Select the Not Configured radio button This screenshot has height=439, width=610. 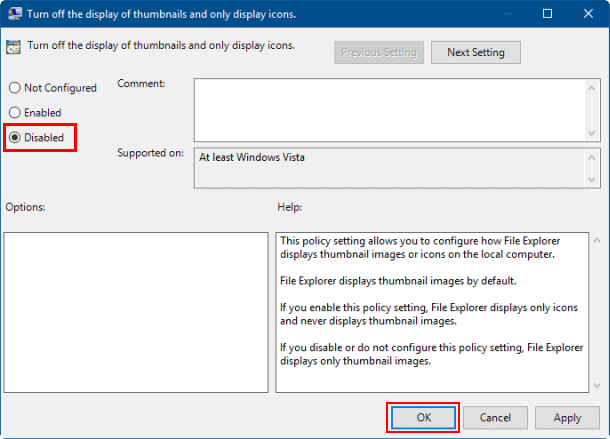point(15,88)
